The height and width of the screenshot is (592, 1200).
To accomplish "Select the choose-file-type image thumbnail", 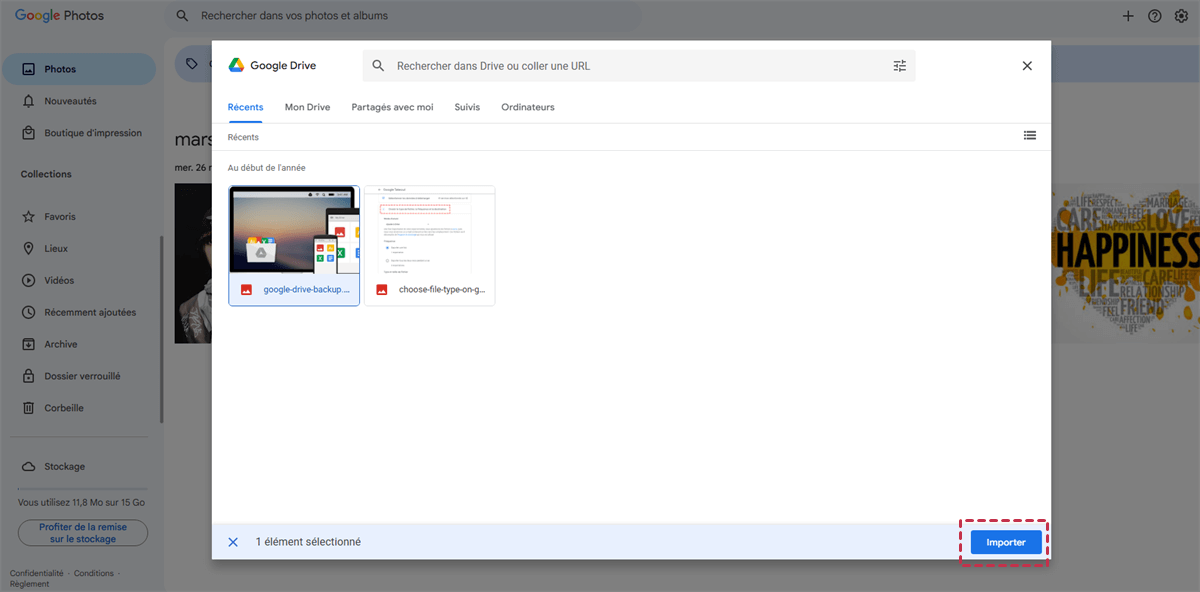I will (x=429, y=230).
